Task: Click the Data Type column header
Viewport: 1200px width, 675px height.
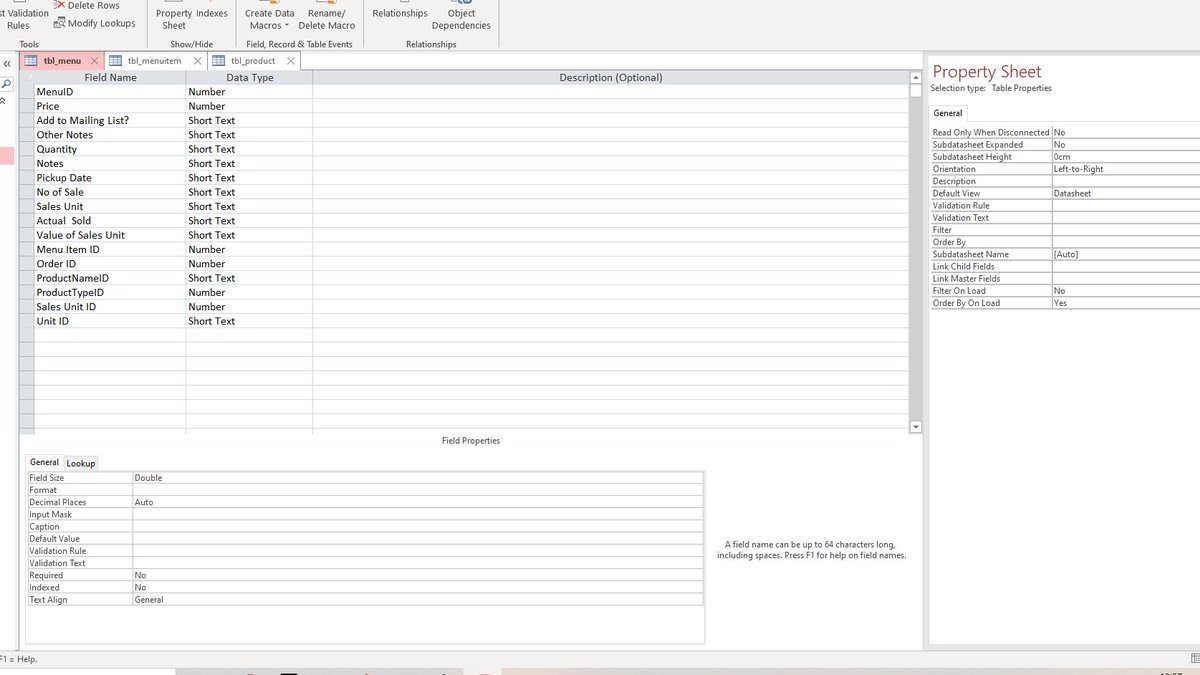Action: tap(249, 77)
